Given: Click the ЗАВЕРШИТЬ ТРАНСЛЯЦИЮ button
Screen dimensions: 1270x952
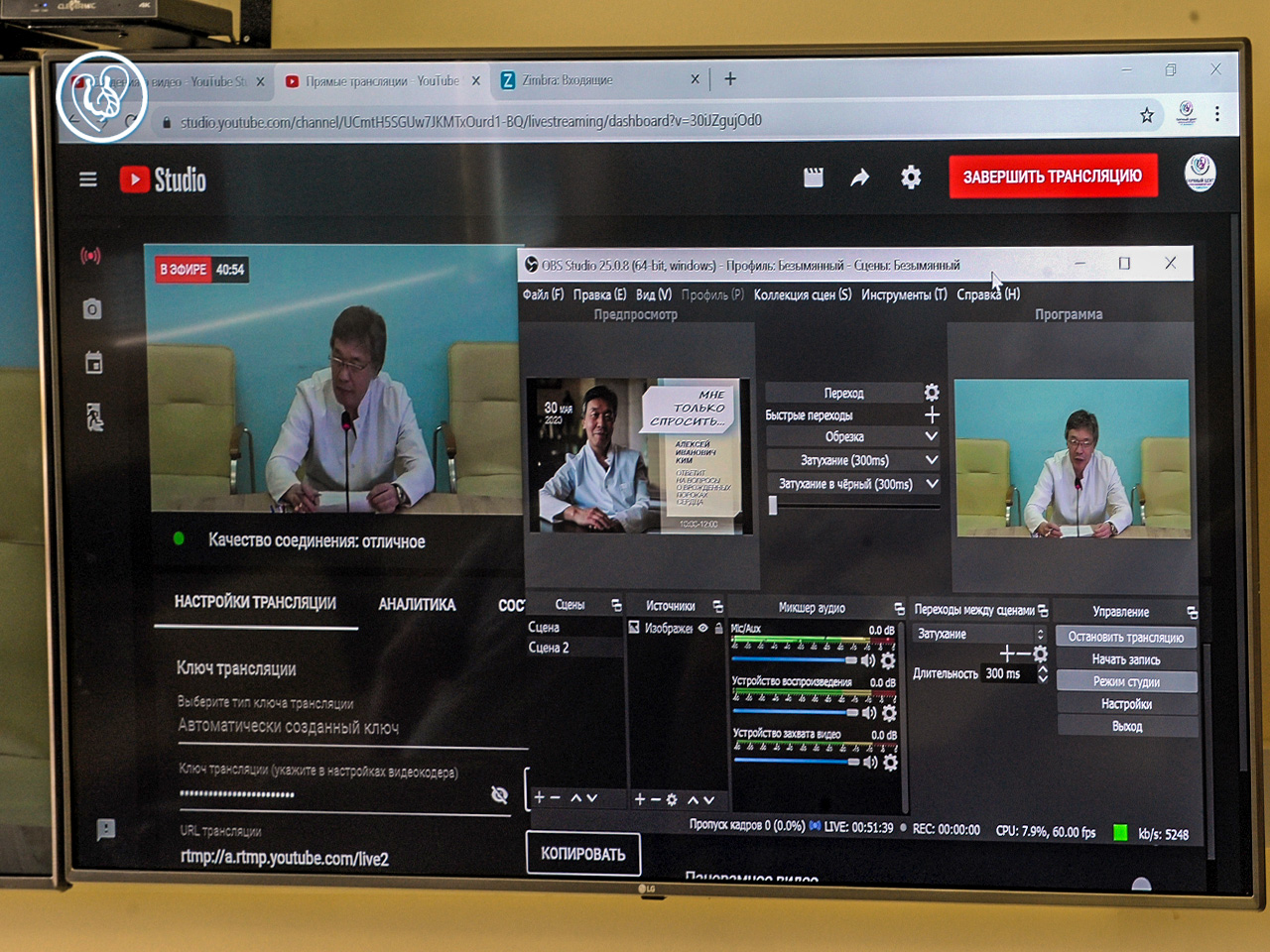Looking at the screenshot, I should [1052, 177].
